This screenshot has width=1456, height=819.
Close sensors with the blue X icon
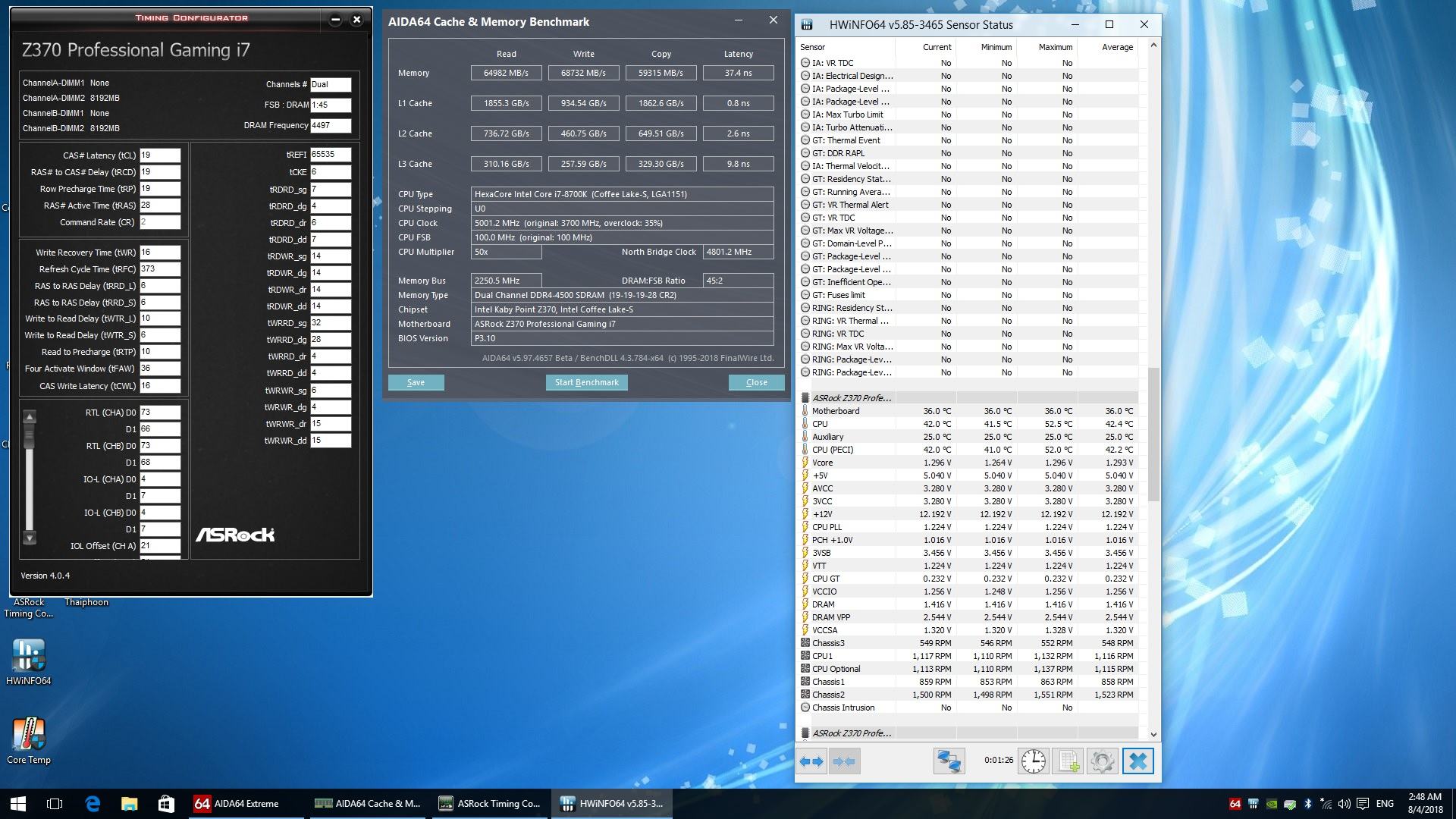(x=1137, y=761)
